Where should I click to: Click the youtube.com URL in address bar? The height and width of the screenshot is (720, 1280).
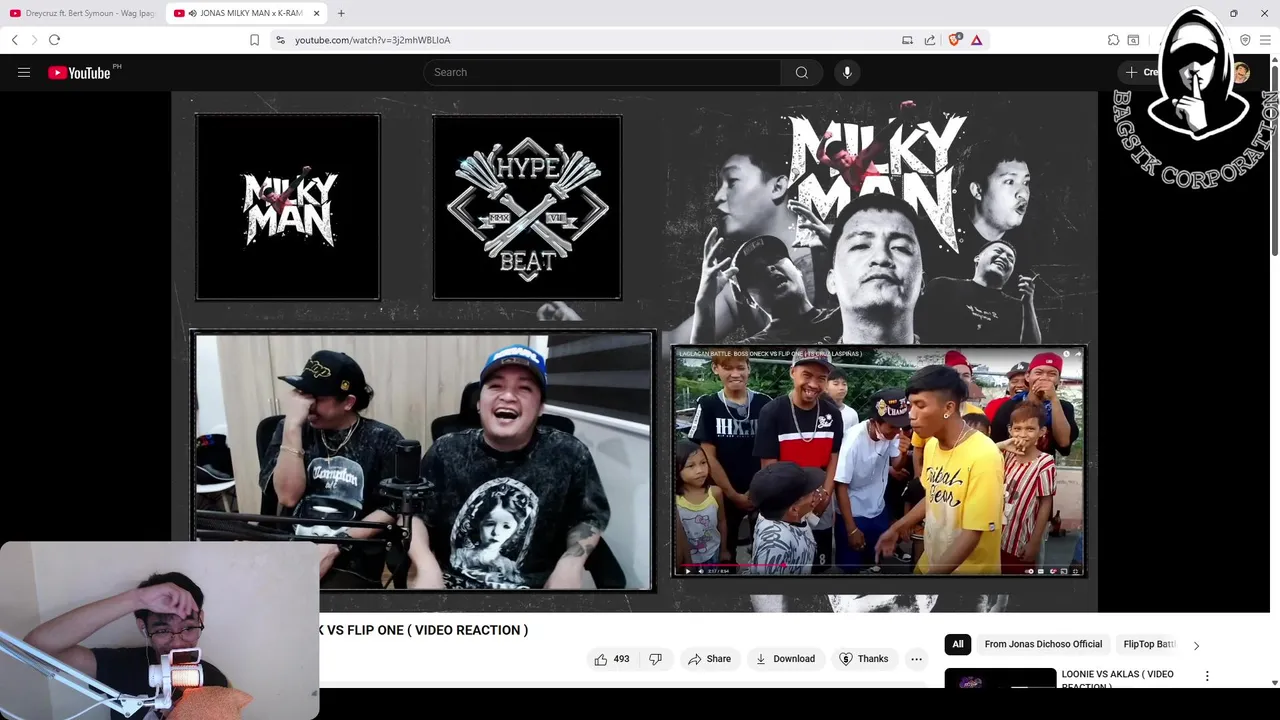tap(372, 40)
